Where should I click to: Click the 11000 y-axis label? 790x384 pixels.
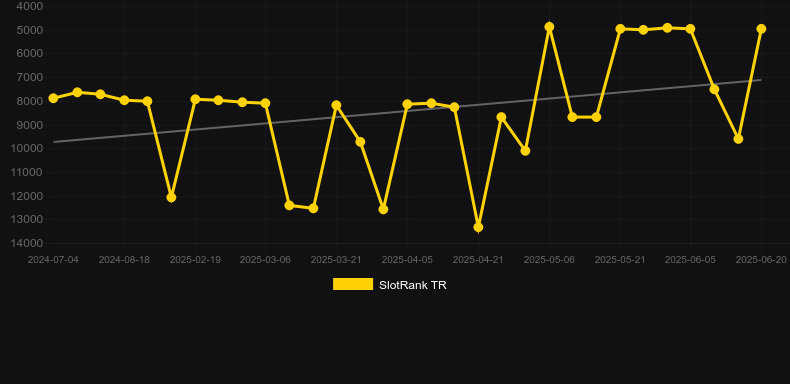pos(28,172)
